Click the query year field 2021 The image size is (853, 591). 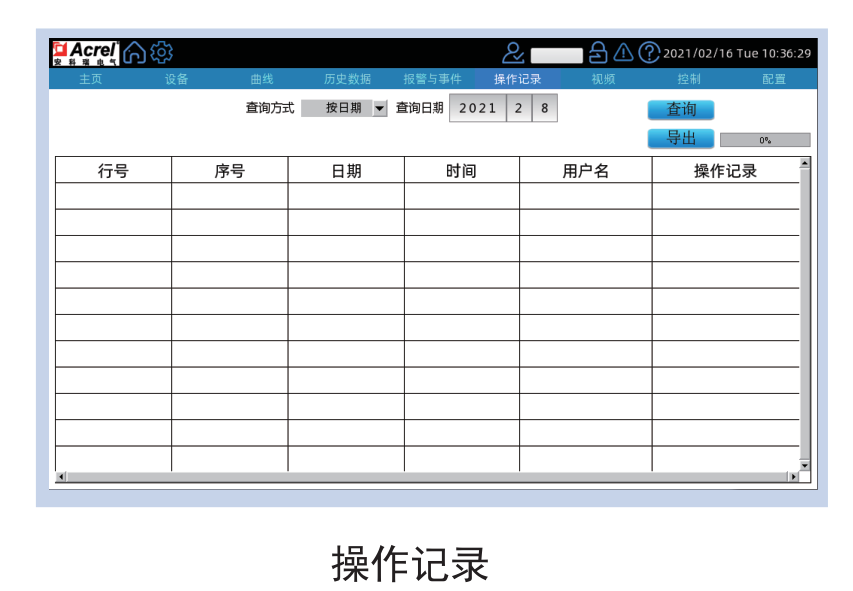[478, 109]
